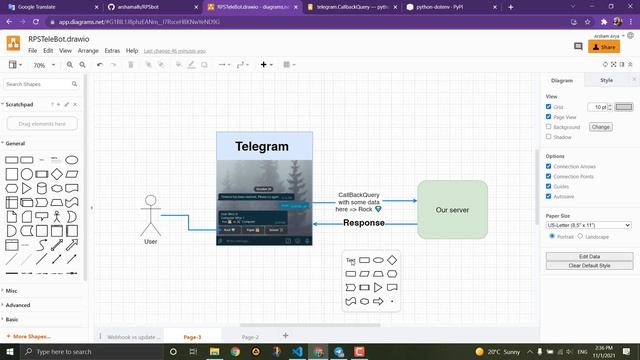Viewport: 640px width, 360px height.
Task: Click the zoom out magnifier icon
Action: tap(82, 64)
